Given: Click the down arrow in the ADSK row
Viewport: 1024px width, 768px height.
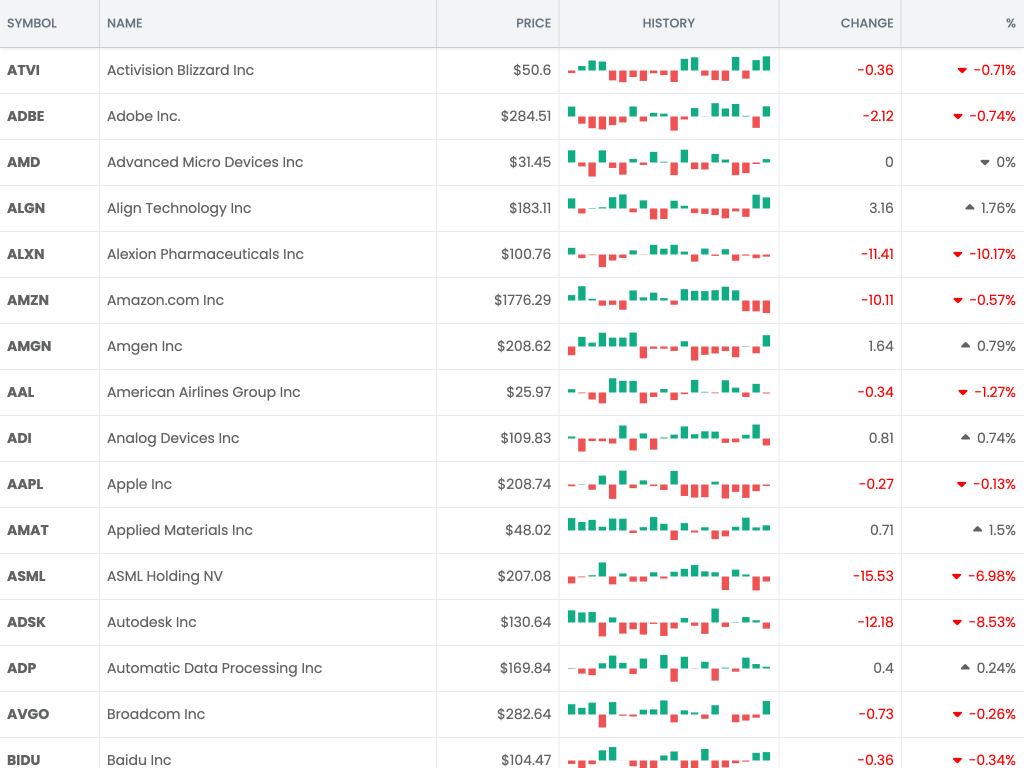Looking at the screenshot, I should [957, 623].
